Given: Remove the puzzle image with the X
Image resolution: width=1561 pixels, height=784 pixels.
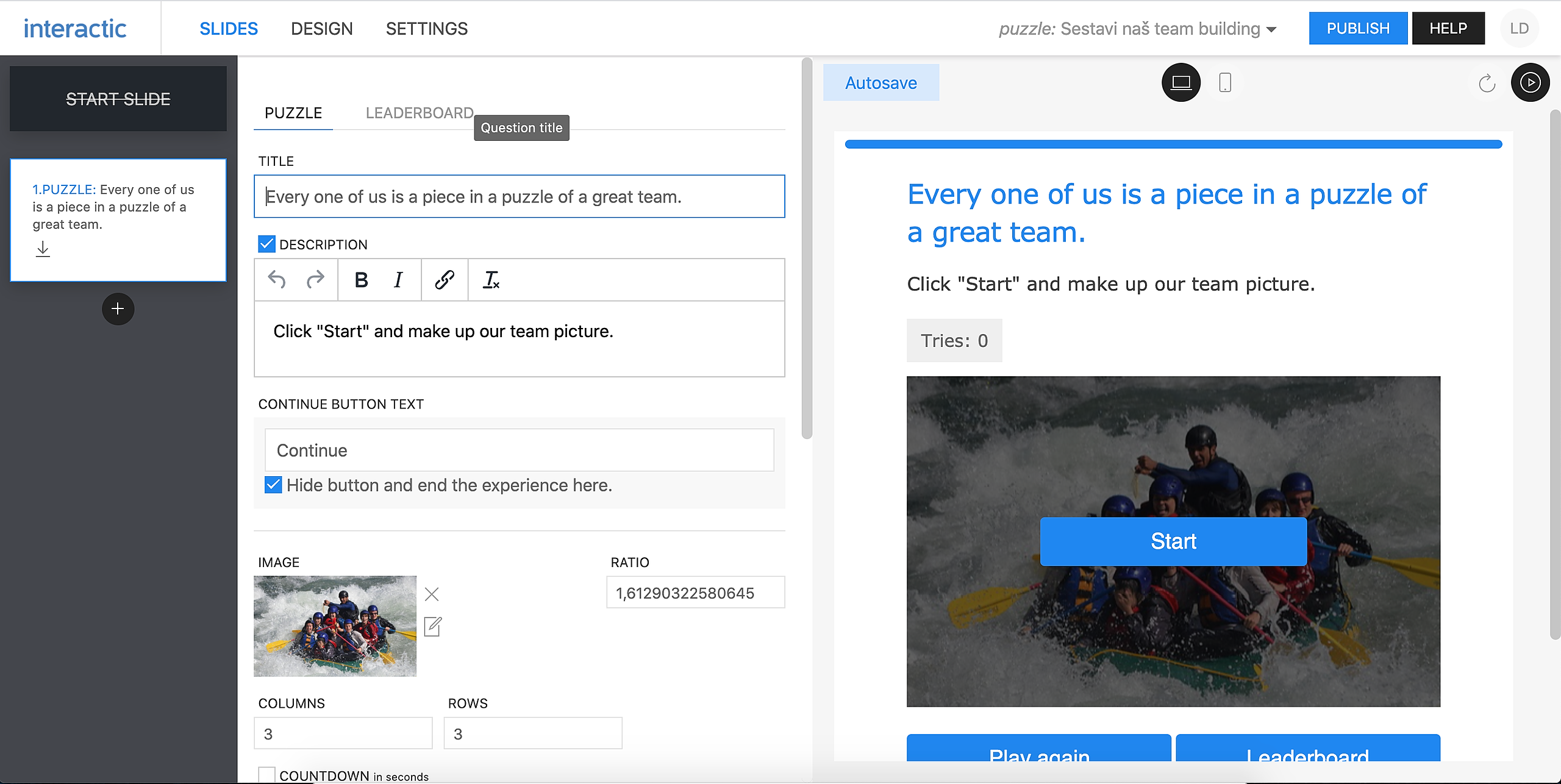Looking at the screenshot, I should pos(432,594).
